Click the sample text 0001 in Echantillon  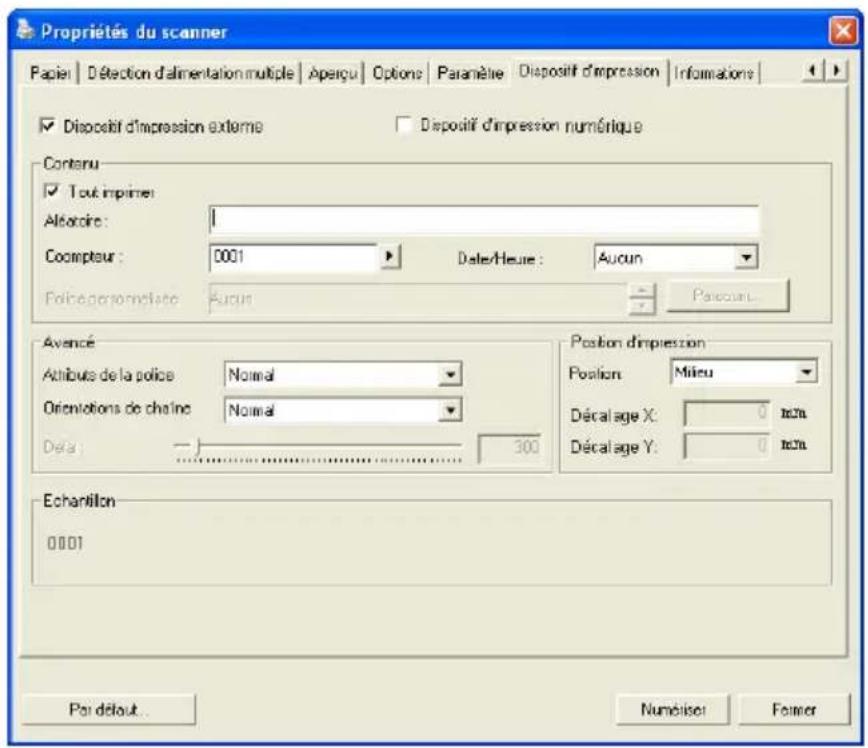pos(65,543)
